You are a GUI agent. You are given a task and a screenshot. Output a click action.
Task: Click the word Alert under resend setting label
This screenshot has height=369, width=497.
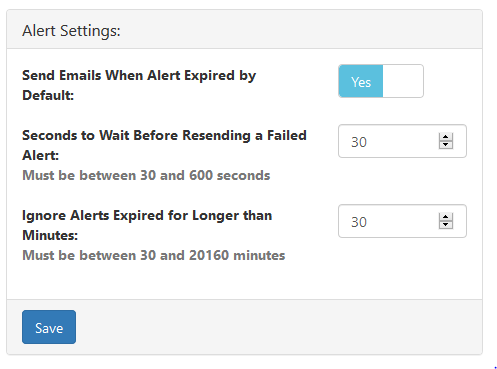(40, 155)
